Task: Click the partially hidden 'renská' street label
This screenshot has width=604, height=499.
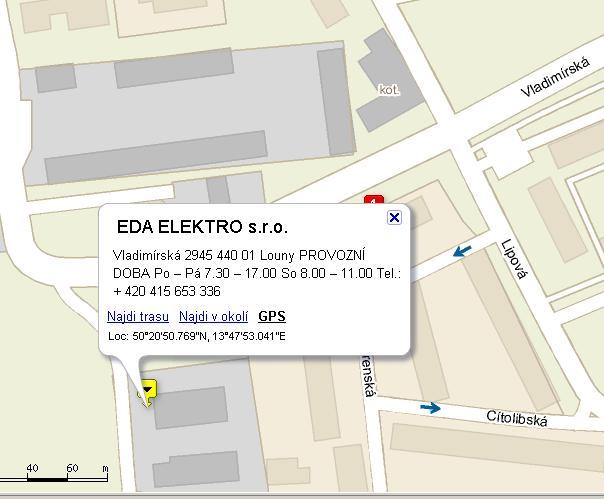Action: pos(369,376)
